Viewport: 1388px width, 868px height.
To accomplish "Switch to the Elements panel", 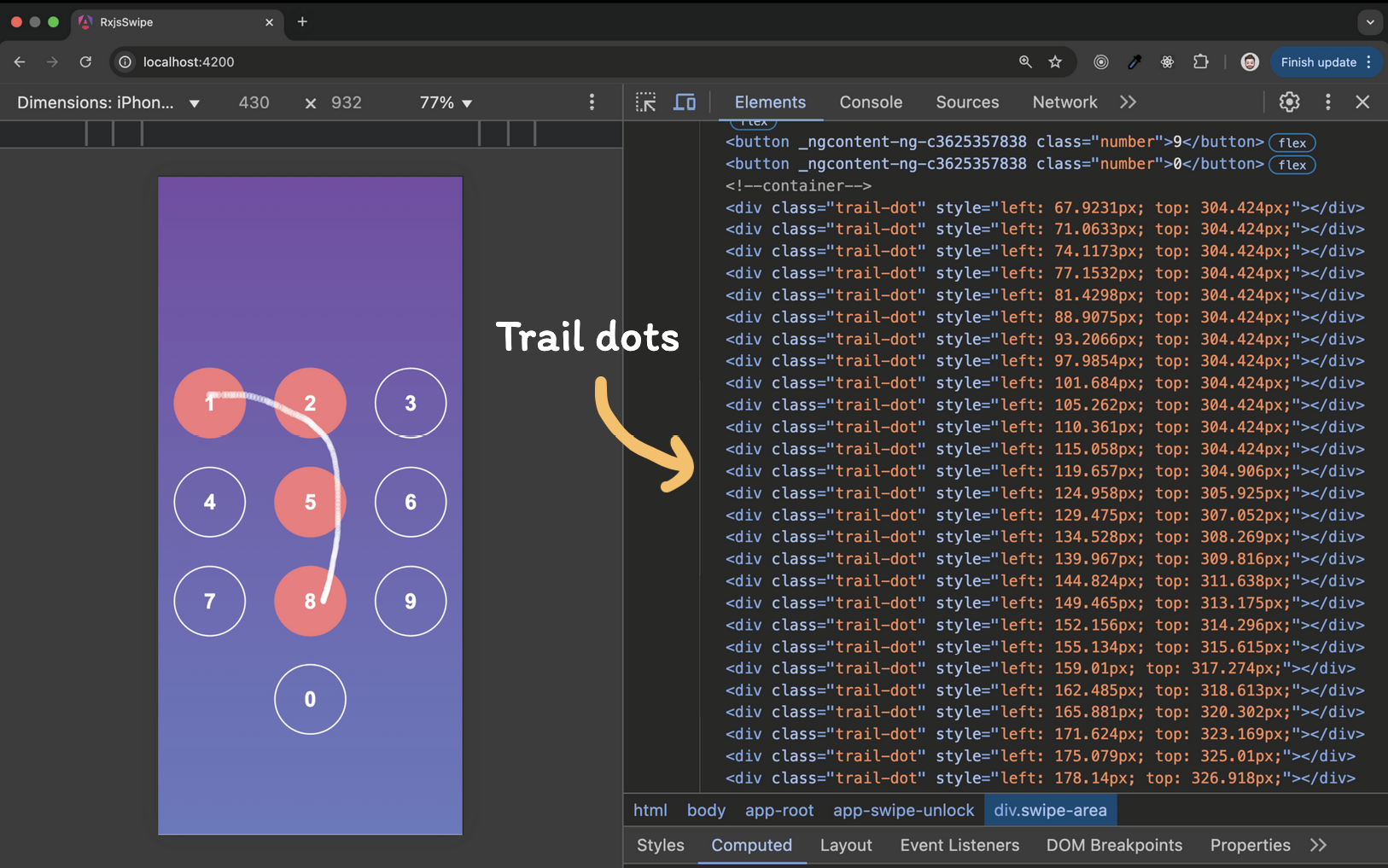I will [770, 102].
